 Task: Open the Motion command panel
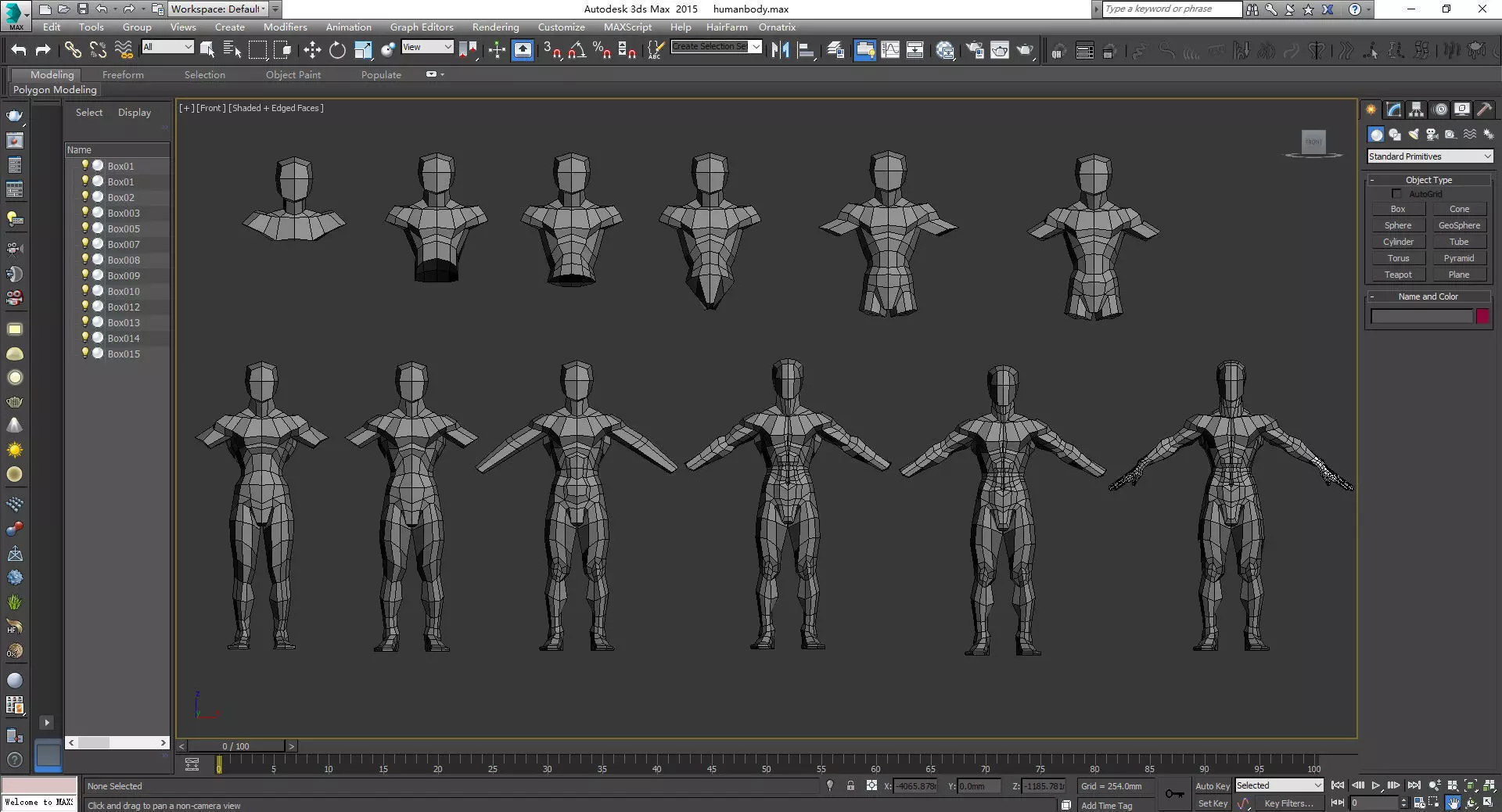click(1440, 110)
